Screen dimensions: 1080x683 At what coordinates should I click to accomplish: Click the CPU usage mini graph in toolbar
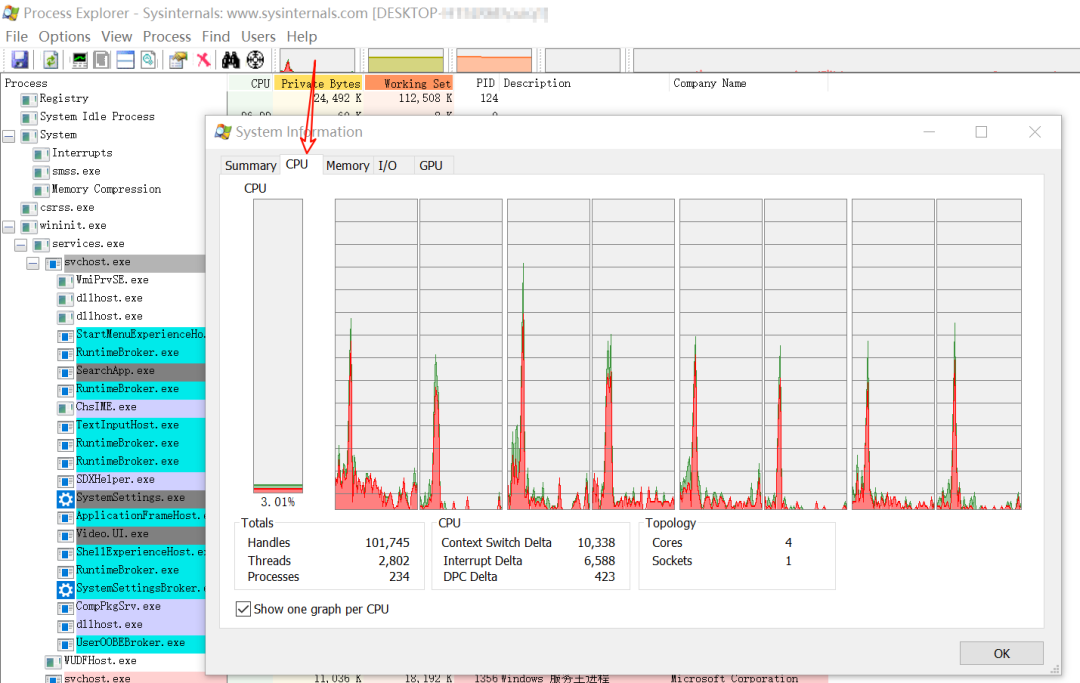pos(317,61)
